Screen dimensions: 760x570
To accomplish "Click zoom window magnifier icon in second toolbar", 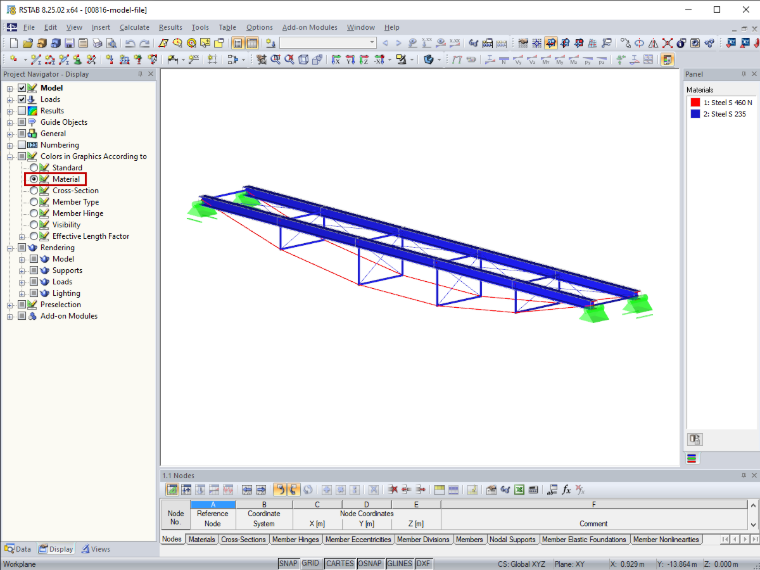I will pyautogui.click(x=276, y=60).
